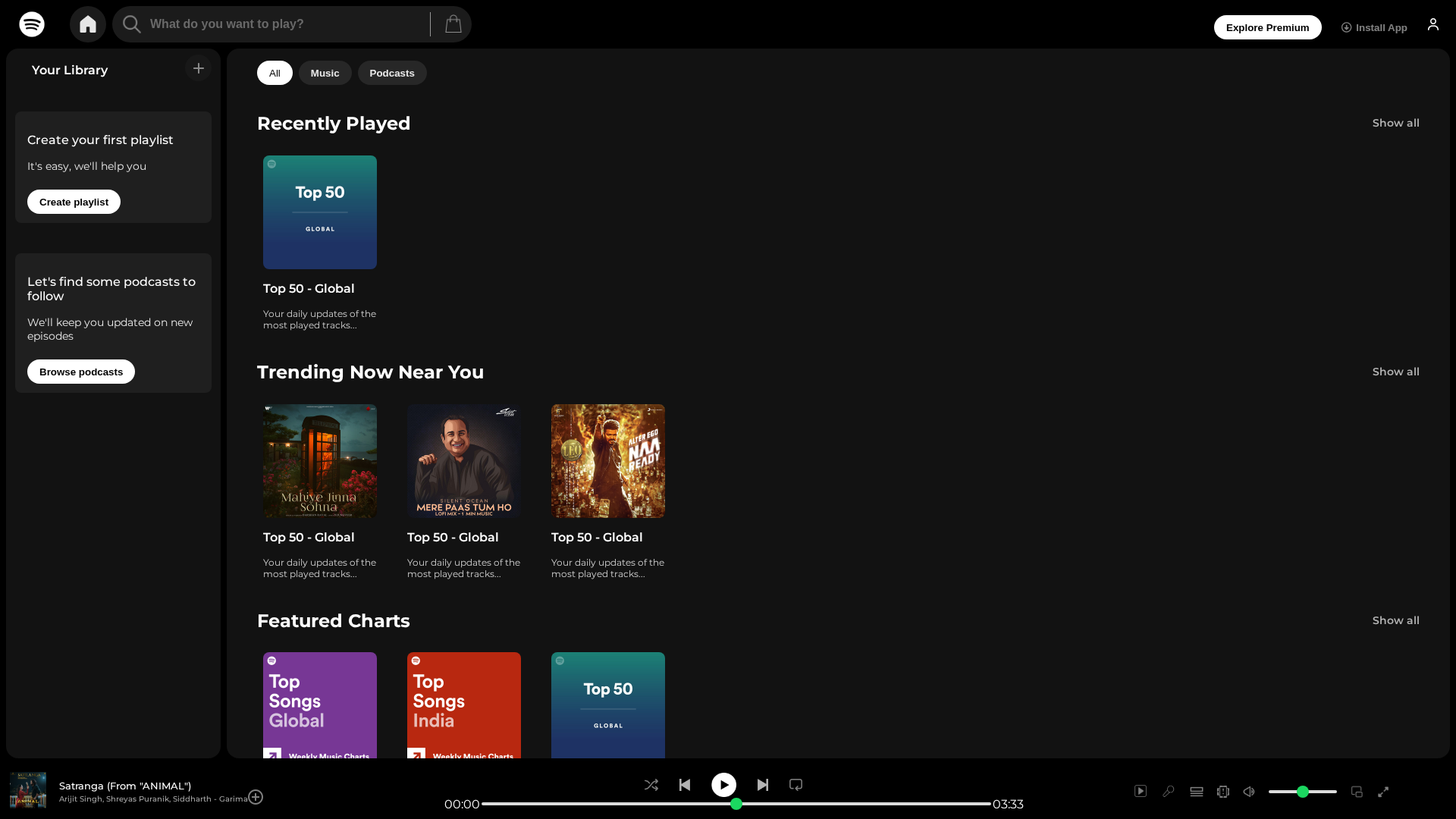
Task: Show all Recently Played items
Action: coord(1396,123)
